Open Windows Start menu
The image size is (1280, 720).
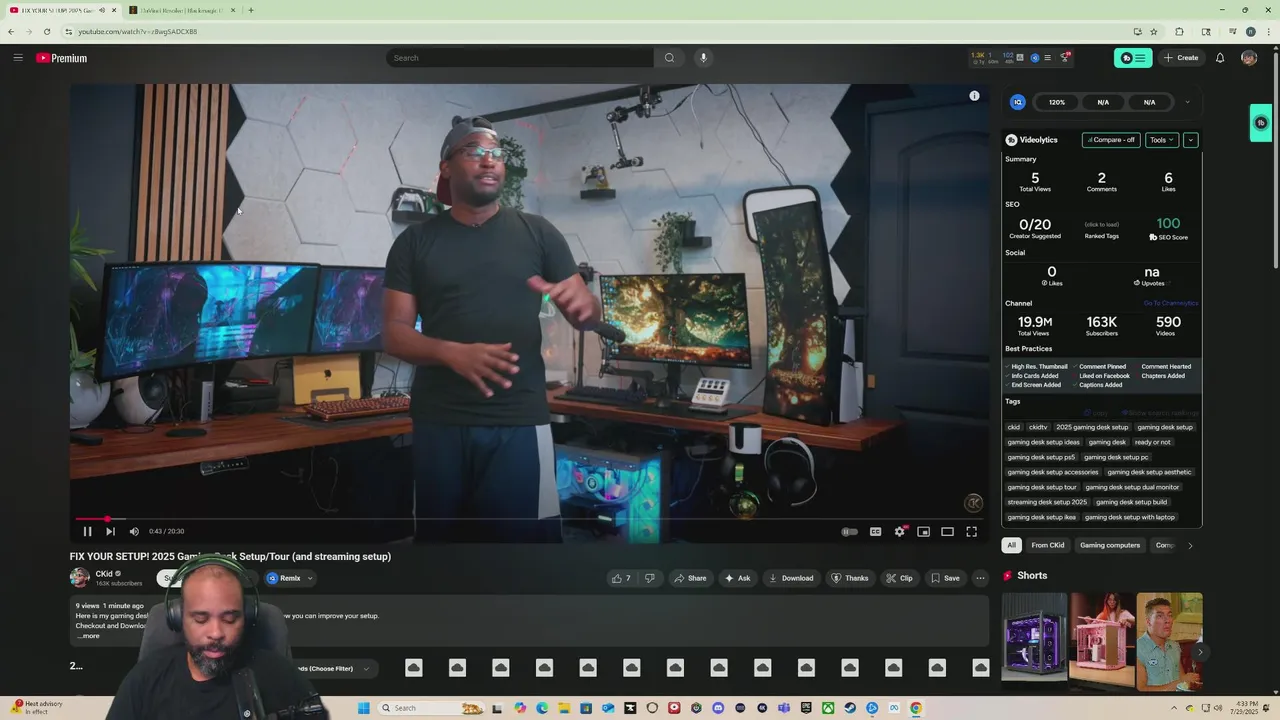pos(364,708)
